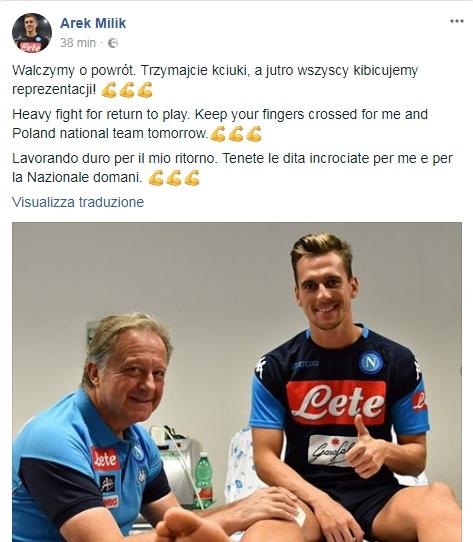Click the large Lete logo on the dark jersey

336,402
